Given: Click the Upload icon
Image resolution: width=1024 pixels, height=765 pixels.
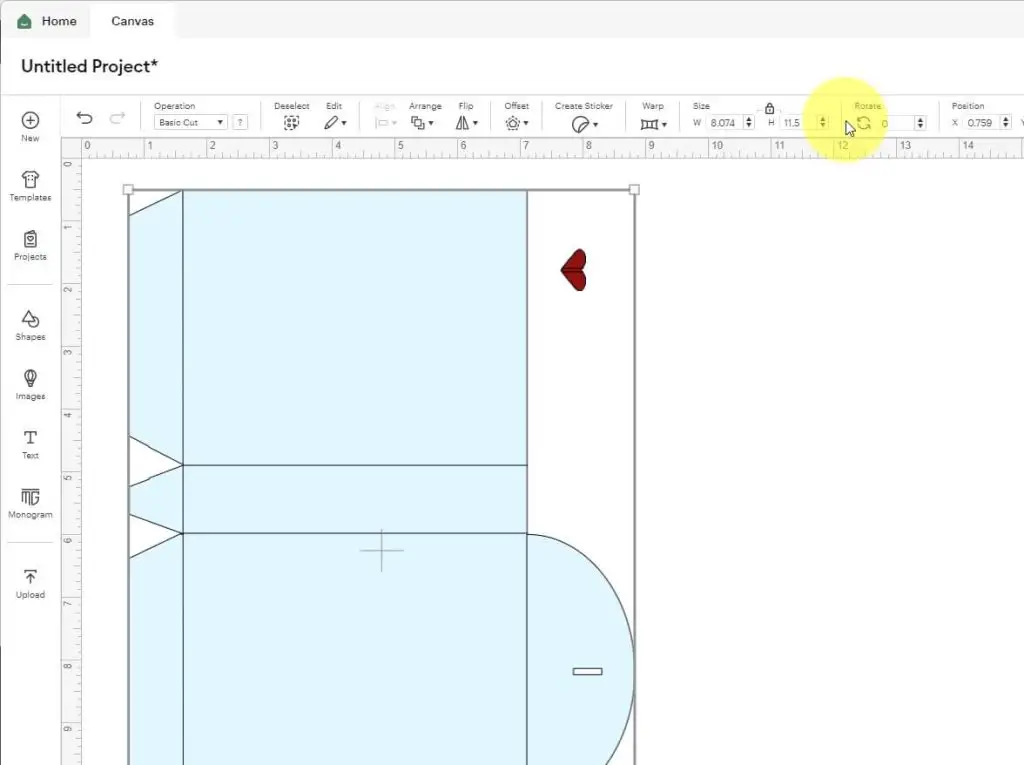Looking at the screenshot, I should (30, 577).
